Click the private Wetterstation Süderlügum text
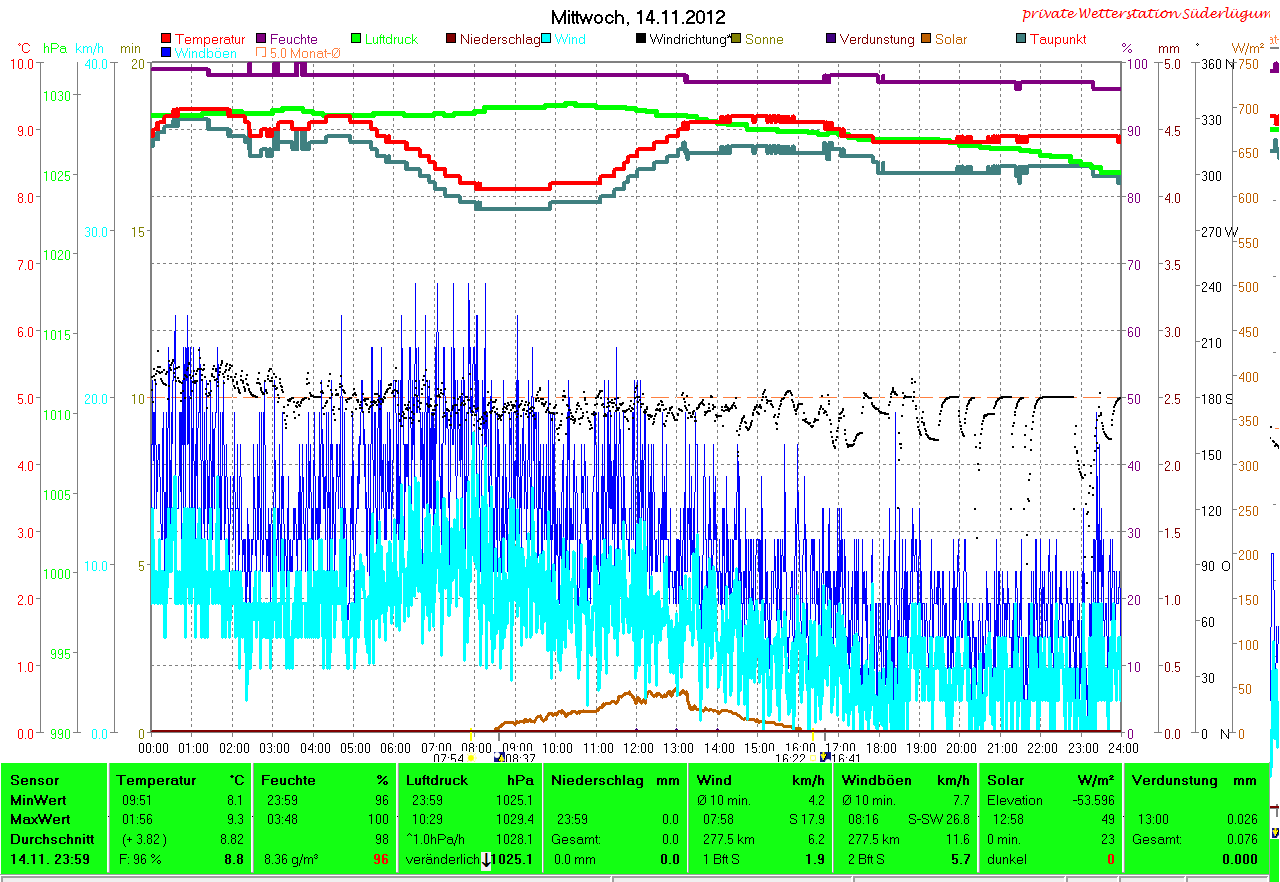Screen dimensions: 1280x882 pyautogui.click(x=1149, y=14)
